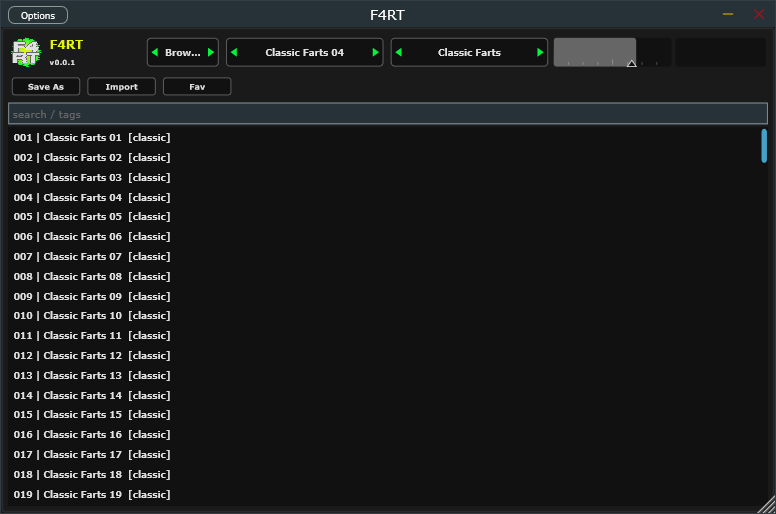Click the Fav button
Image resolution: width=776 pixels, height=514 pixels.
(197, 87)
